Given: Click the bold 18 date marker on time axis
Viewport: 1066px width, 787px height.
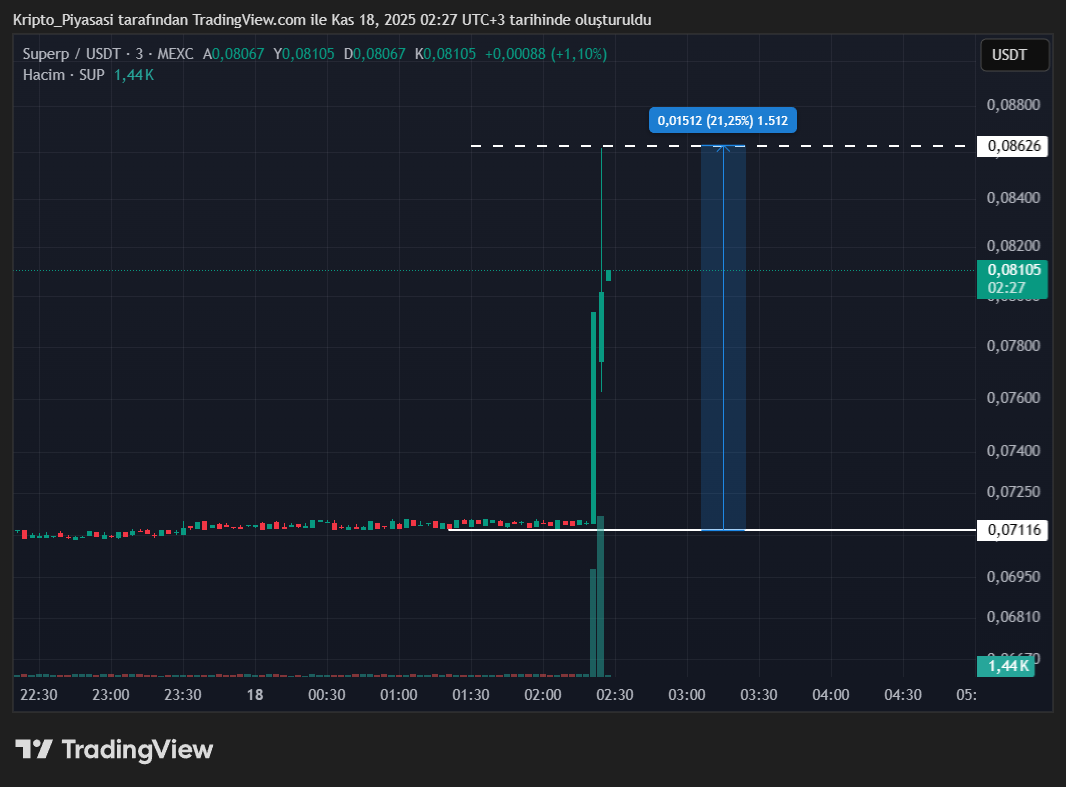Looking at the screenshot, I should [x=255, y=695].
